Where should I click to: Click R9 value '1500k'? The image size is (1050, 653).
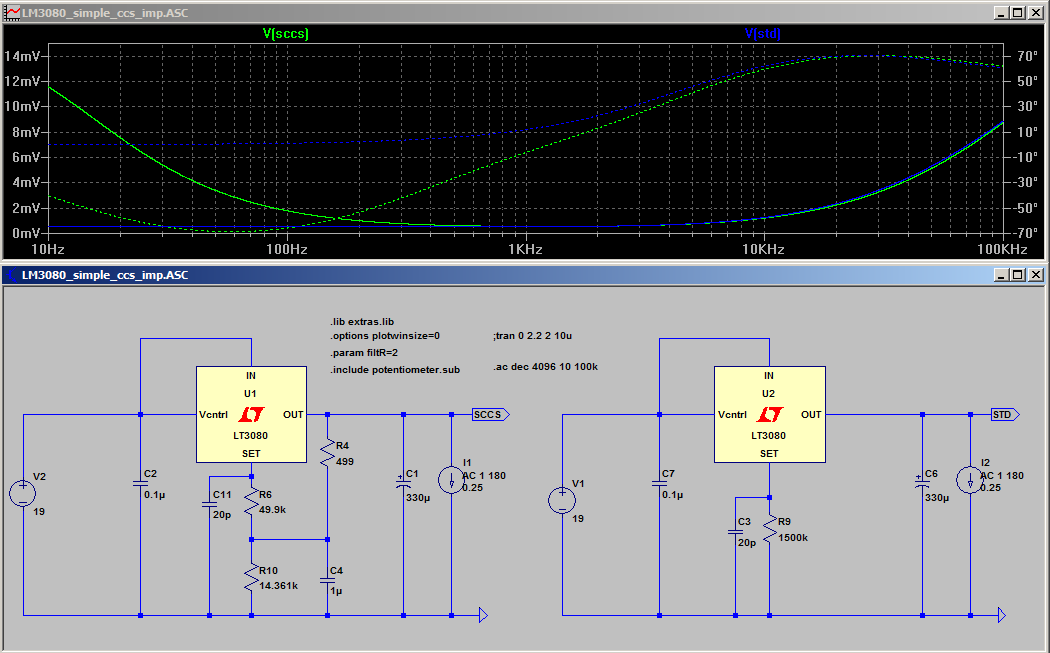tap(793, 538)
